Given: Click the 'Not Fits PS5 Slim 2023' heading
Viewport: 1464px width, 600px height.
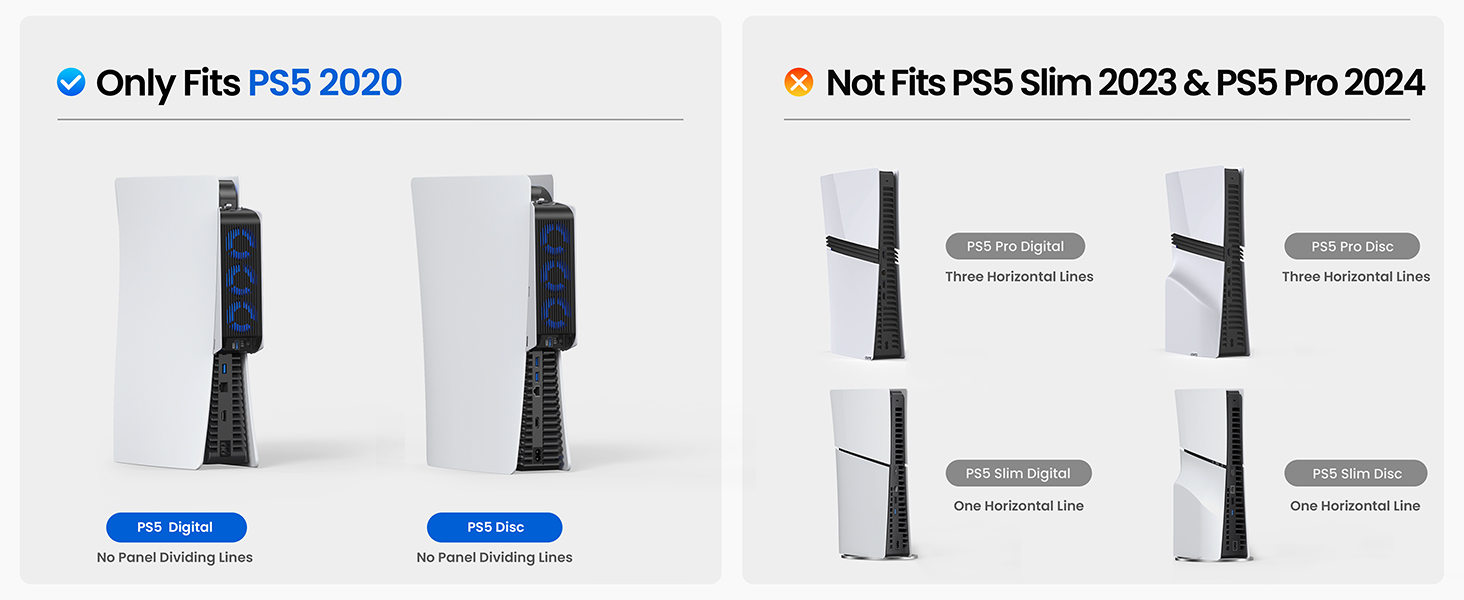Looking at the screenshot, I should point(1001,83).
